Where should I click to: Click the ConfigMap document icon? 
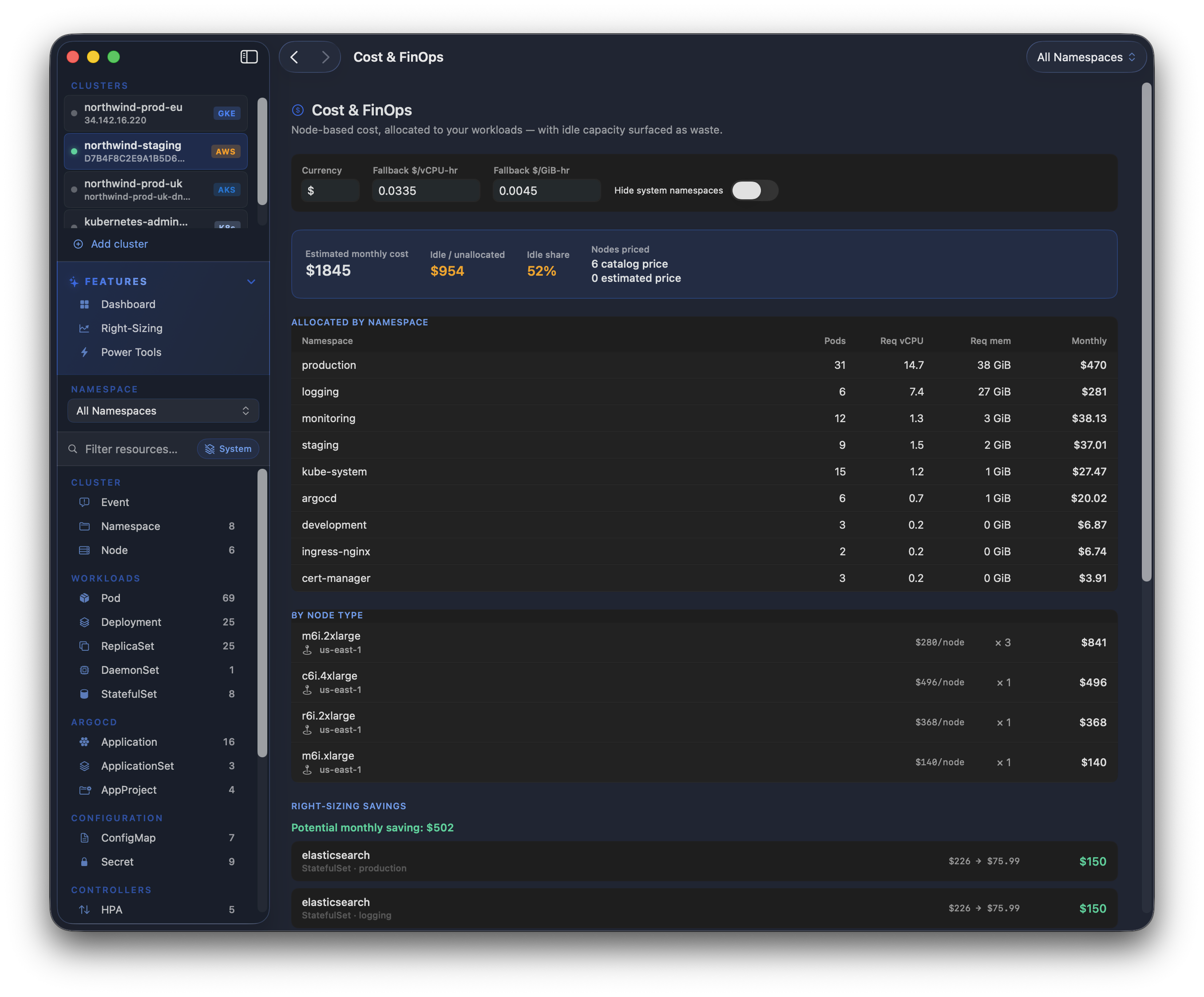pos(84,838)
